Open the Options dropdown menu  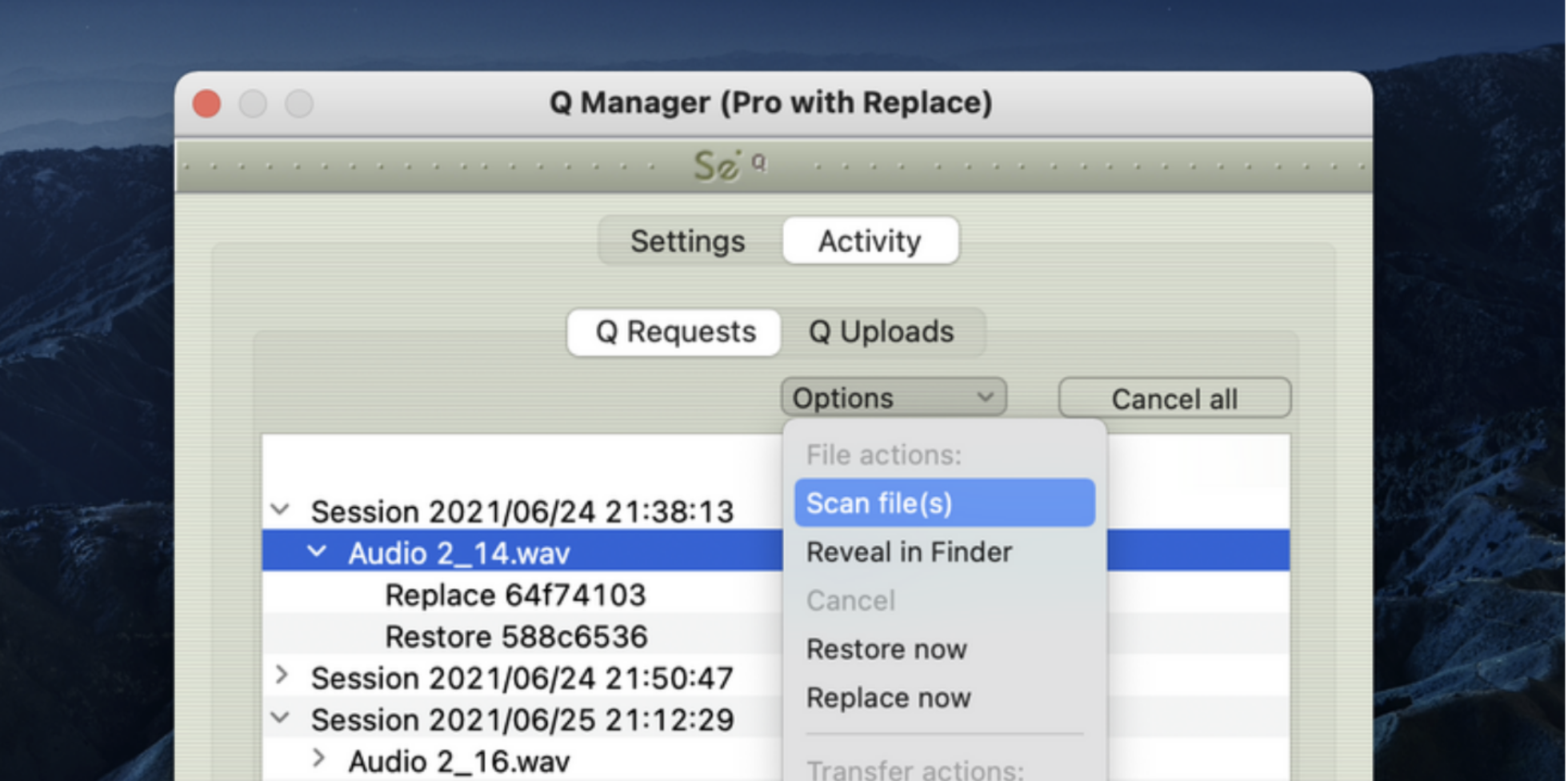(894, 398)
